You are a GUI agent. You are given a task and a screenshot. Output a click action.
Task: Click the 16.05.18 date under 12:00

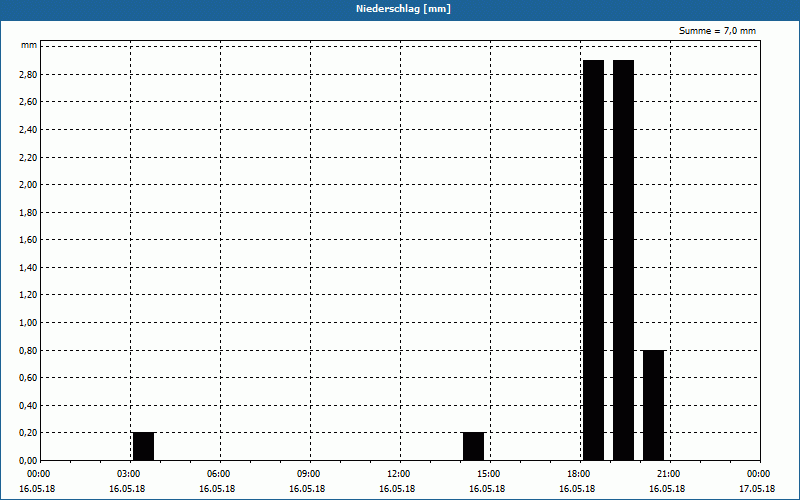point(397,489)
